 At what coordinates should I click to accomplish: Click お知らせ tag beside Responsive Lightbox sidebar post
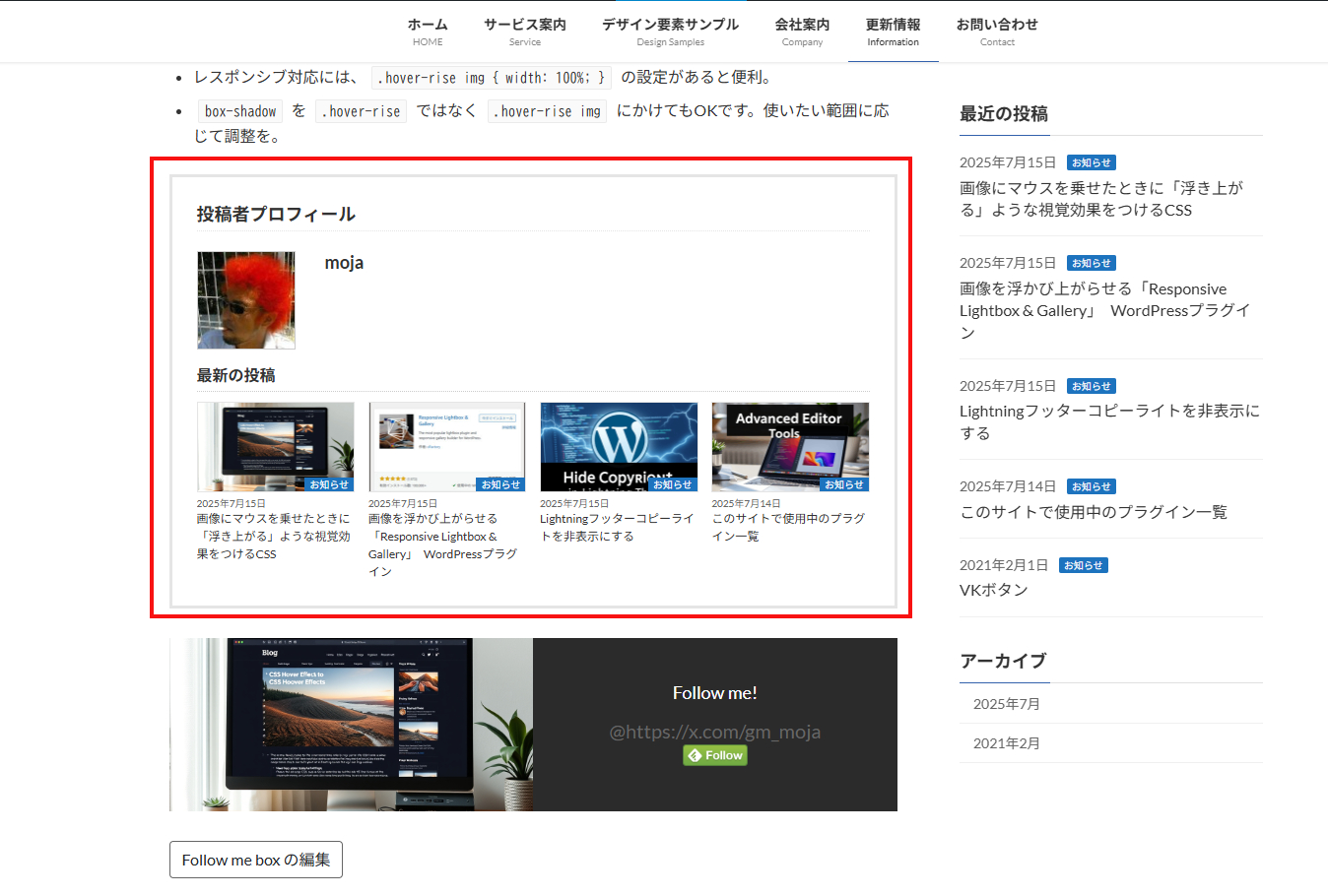(x=1092, y=263)
